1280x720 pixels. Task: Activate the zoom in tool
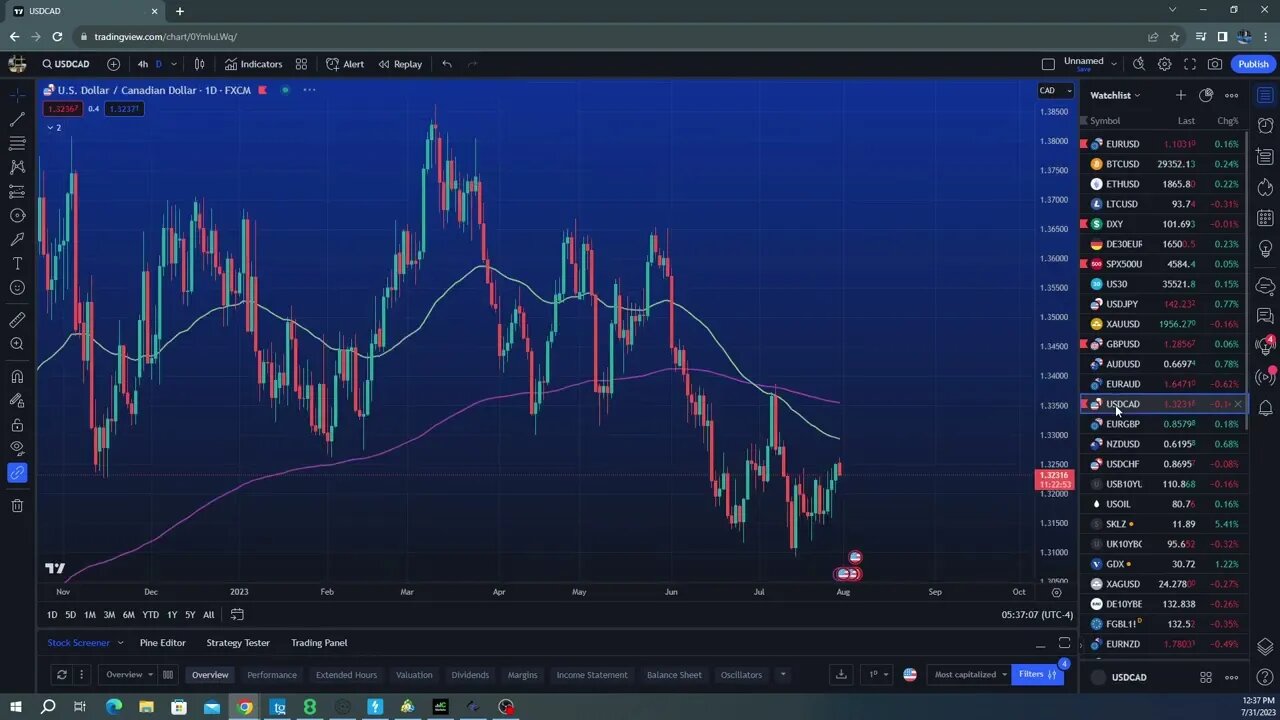point(17,344)
